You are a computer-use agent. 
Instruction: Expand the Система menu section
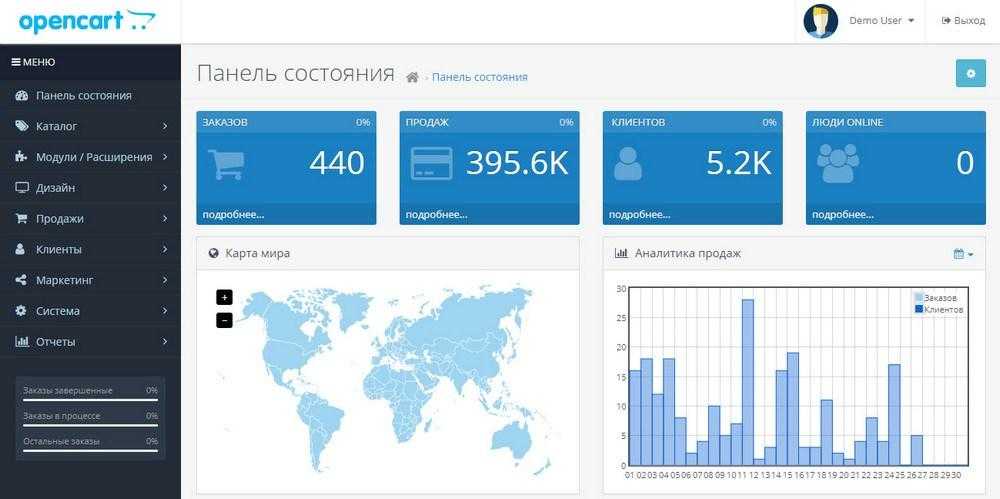click(90, 311)
